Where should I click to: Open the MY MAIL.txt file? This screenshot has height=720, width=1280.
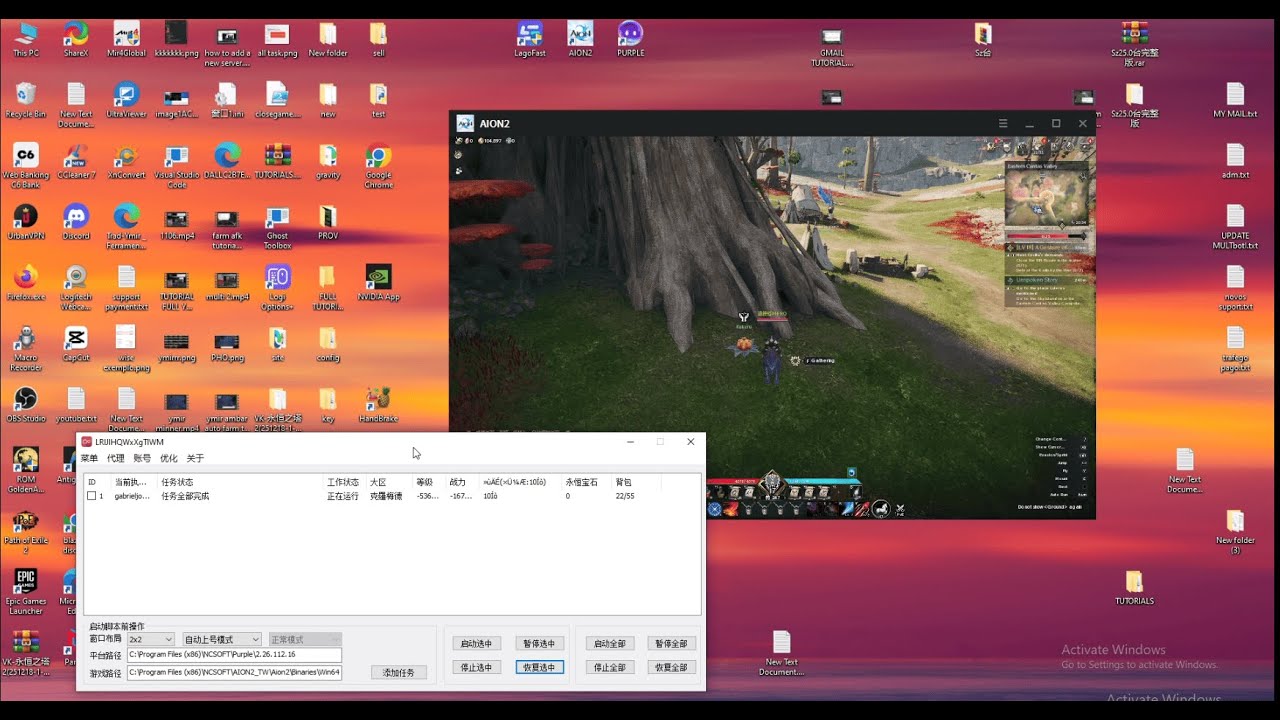pyautogui.click(x=1235, y=100)
